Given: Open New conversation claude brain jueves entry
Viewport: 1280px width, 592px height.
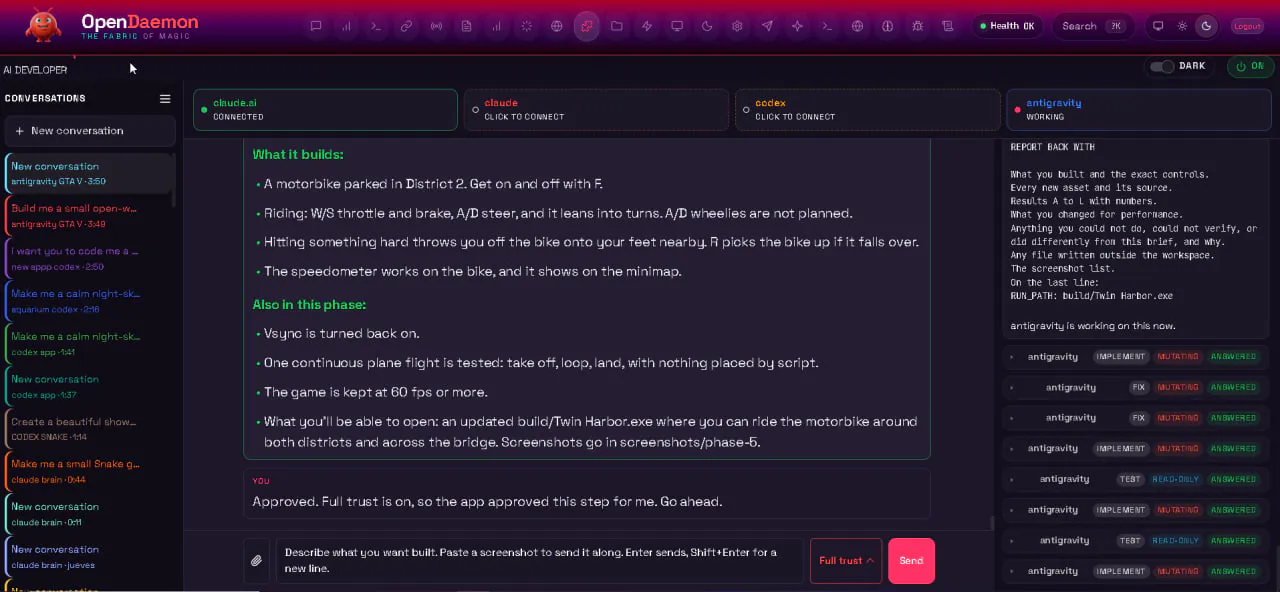Looking at the screenshot, I should tap(90, 556).
